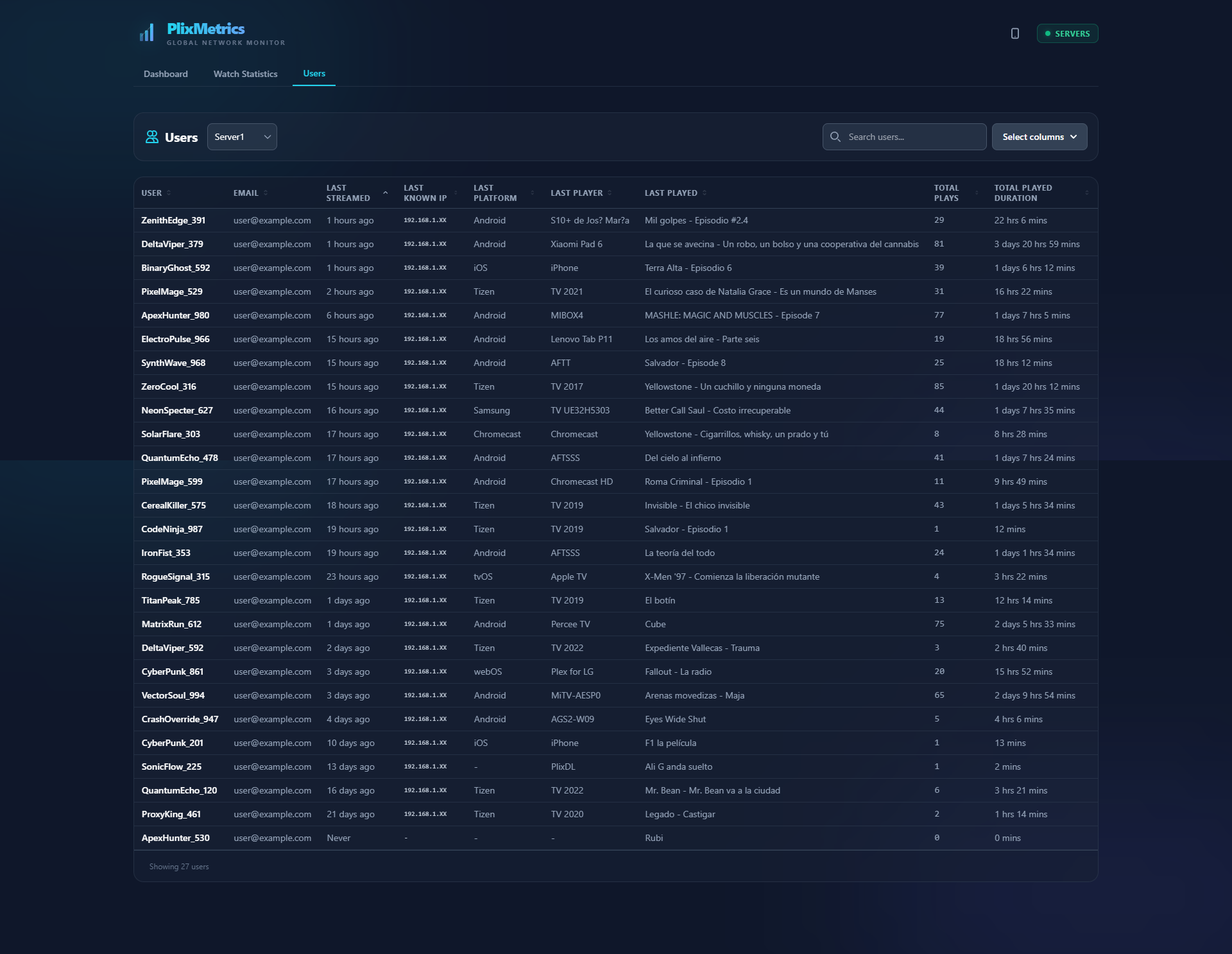1232x954 pixels.
Task: Select user CerealKiller_575
Action: (173, 505)
